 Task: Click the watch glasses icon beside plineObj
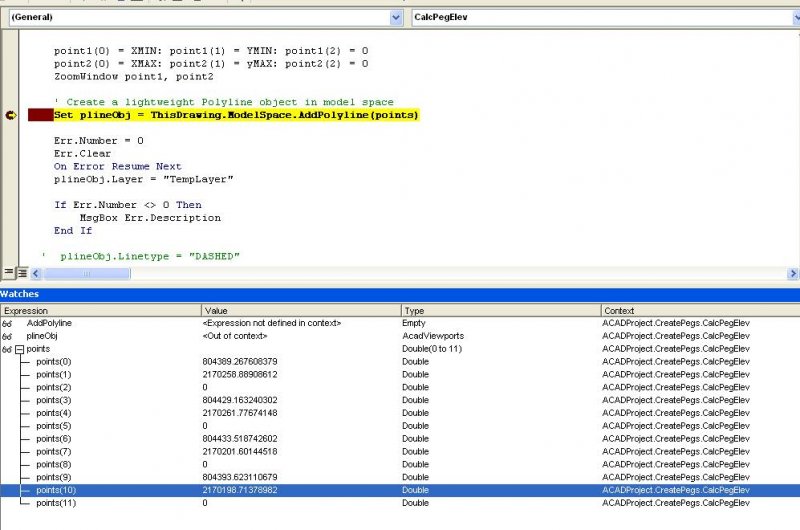click(7, 337)
